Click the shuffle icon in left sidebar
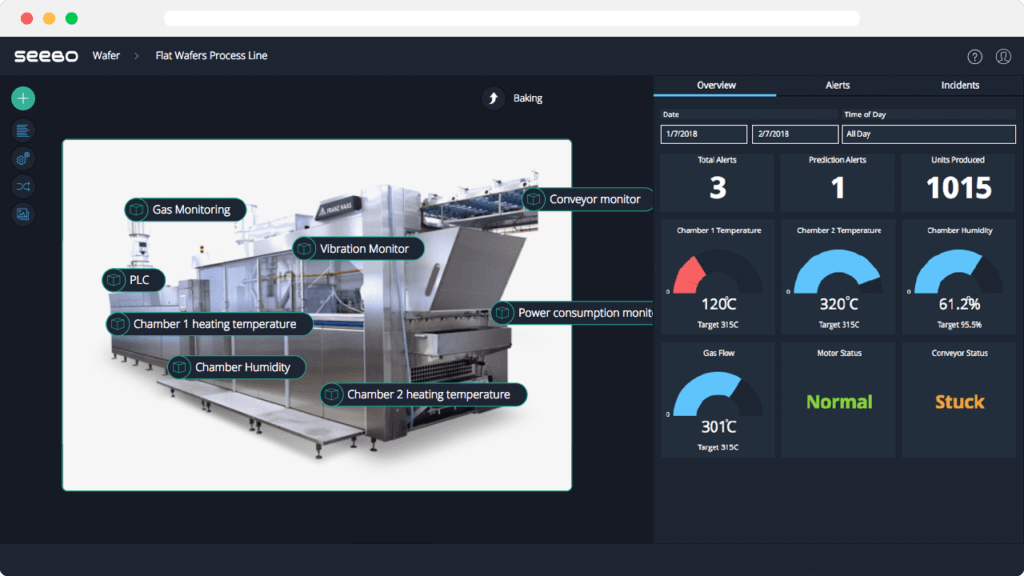Viewport: 1024px width, 576px height. click(x=22, y=186)
